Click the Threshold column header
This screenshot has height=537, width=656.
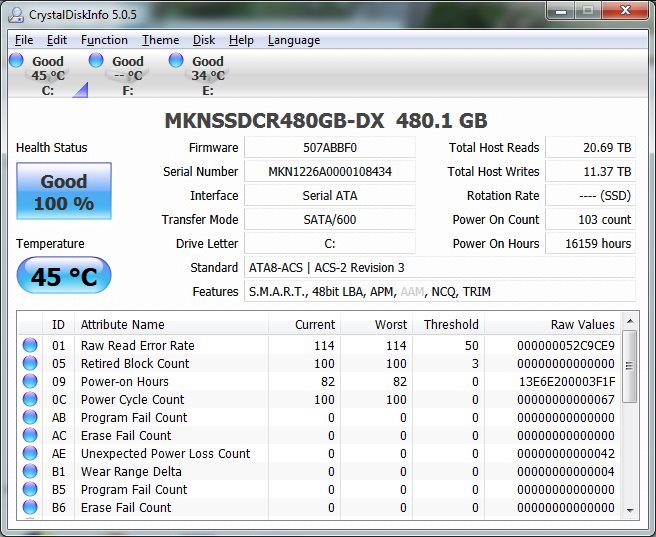tap(448, 325)
